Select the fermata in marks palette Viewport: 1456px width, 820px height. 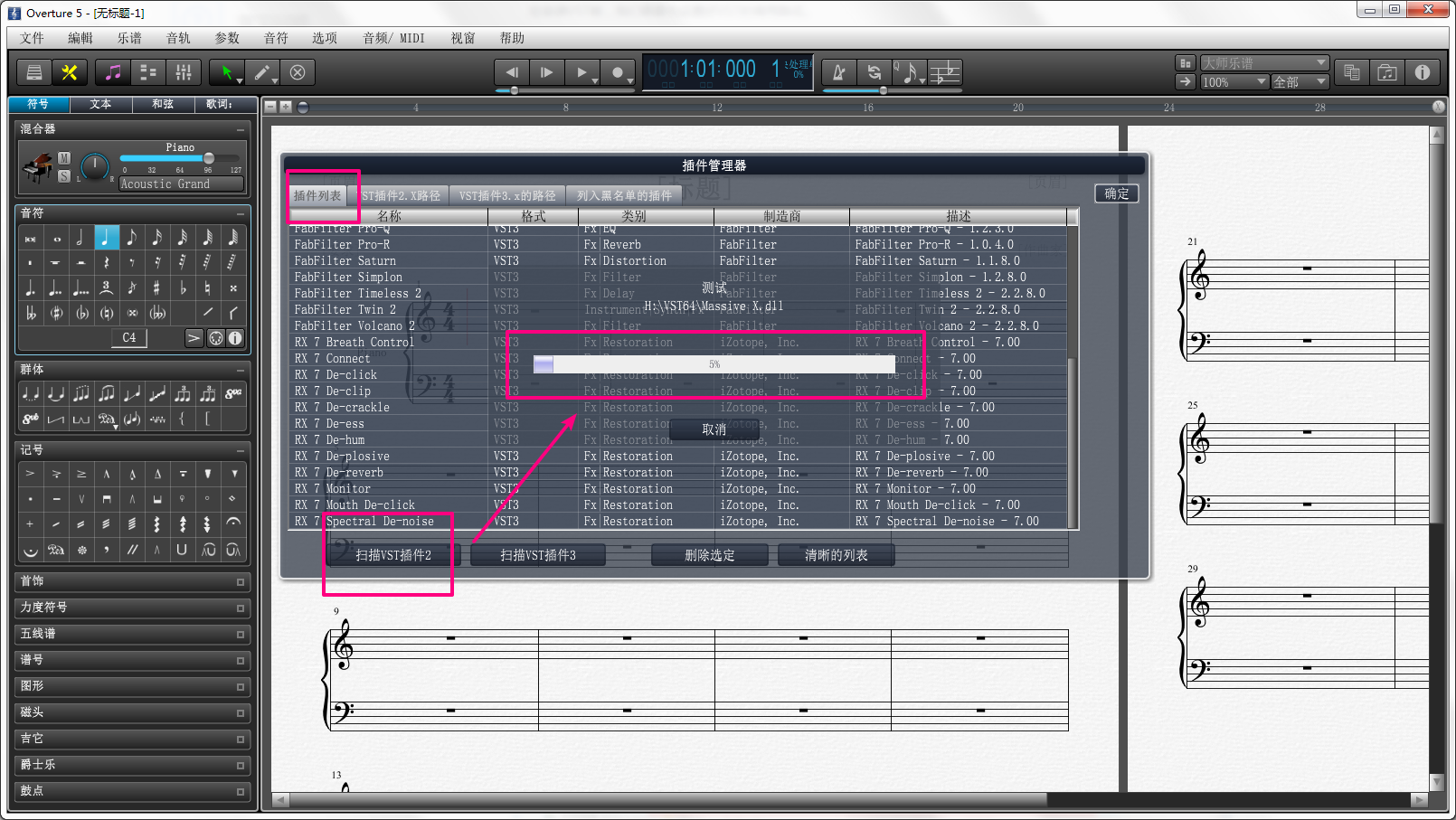[232, 523]
